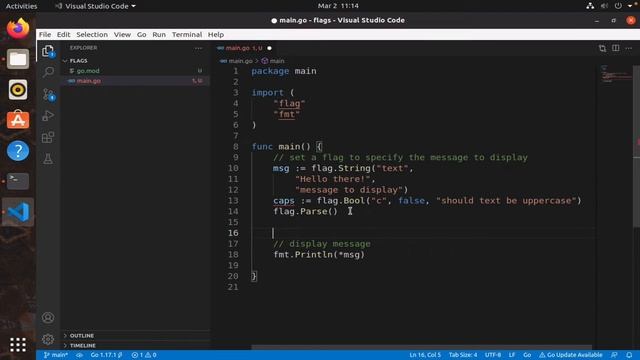This screenshot has width=640, height=360.
Task: Click Visual Studio Code dock icon
Action: [18, 212]
